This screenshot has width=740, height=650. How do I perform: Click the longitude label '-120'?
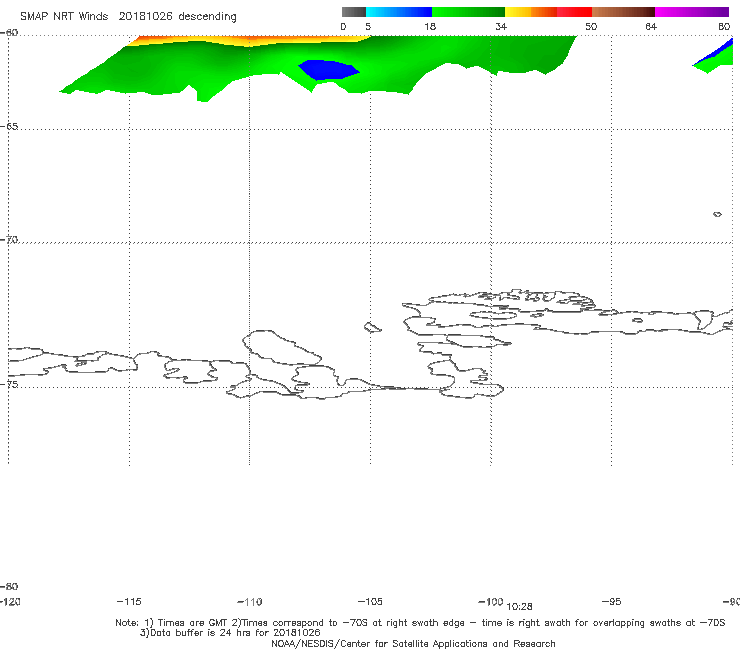click(x=10, y=601)
